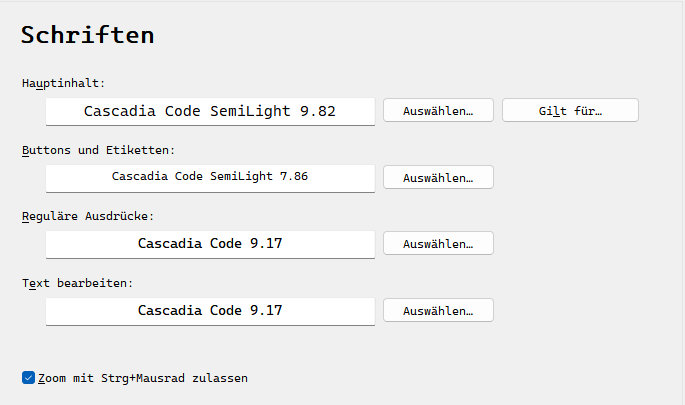Click the Schriften heading

click(x=88, y=35)
